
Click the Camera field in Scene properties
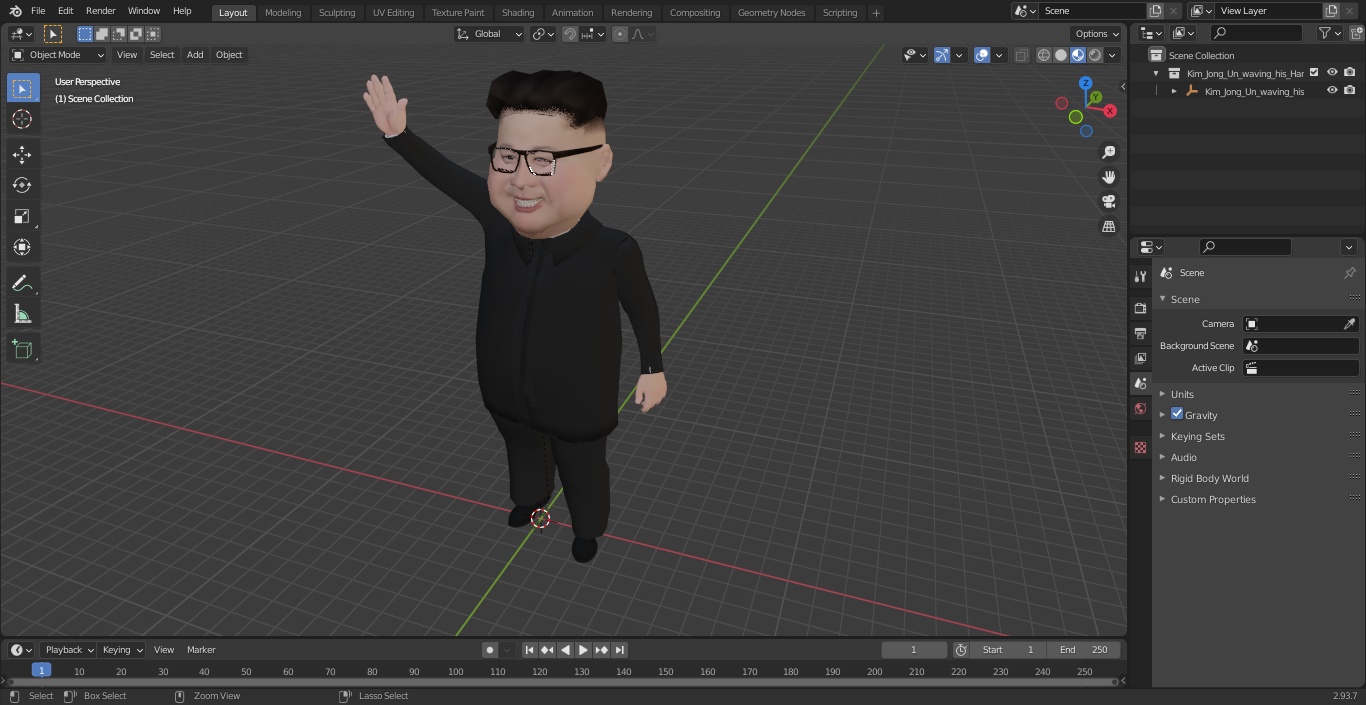pyautogui.click(x=1301, y=324)
